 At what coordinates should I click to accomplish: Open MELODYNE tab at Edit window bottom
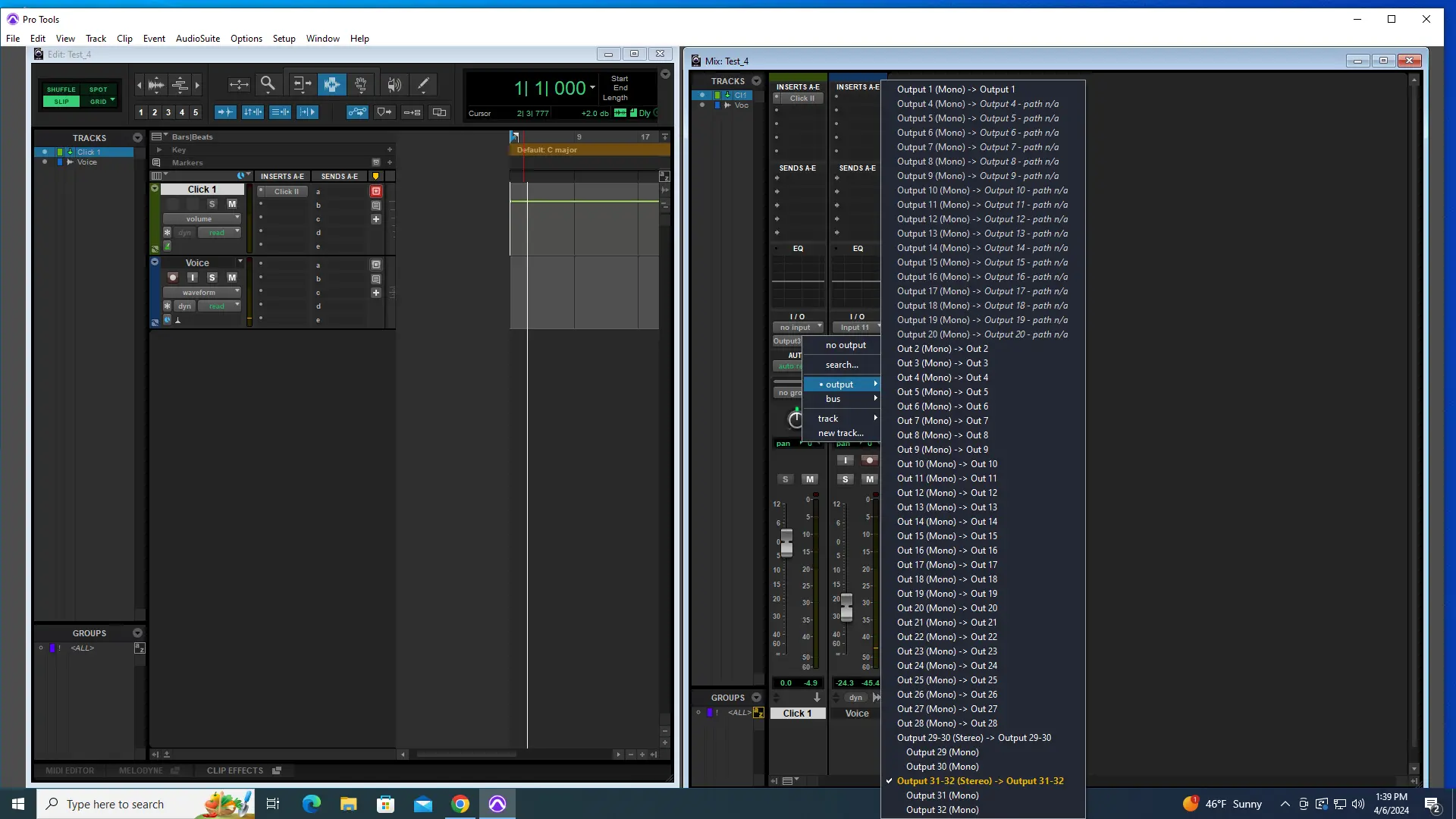(149, 770)
